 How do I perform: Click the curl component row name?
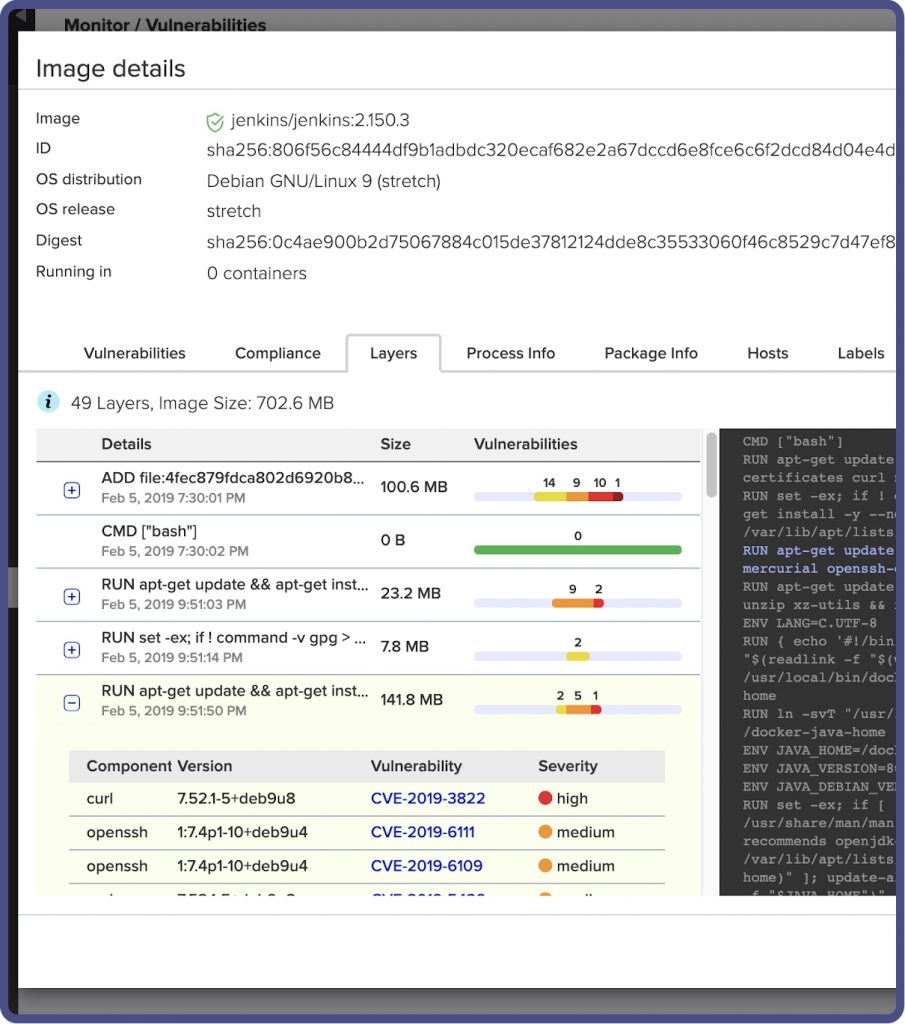point(100,798)
